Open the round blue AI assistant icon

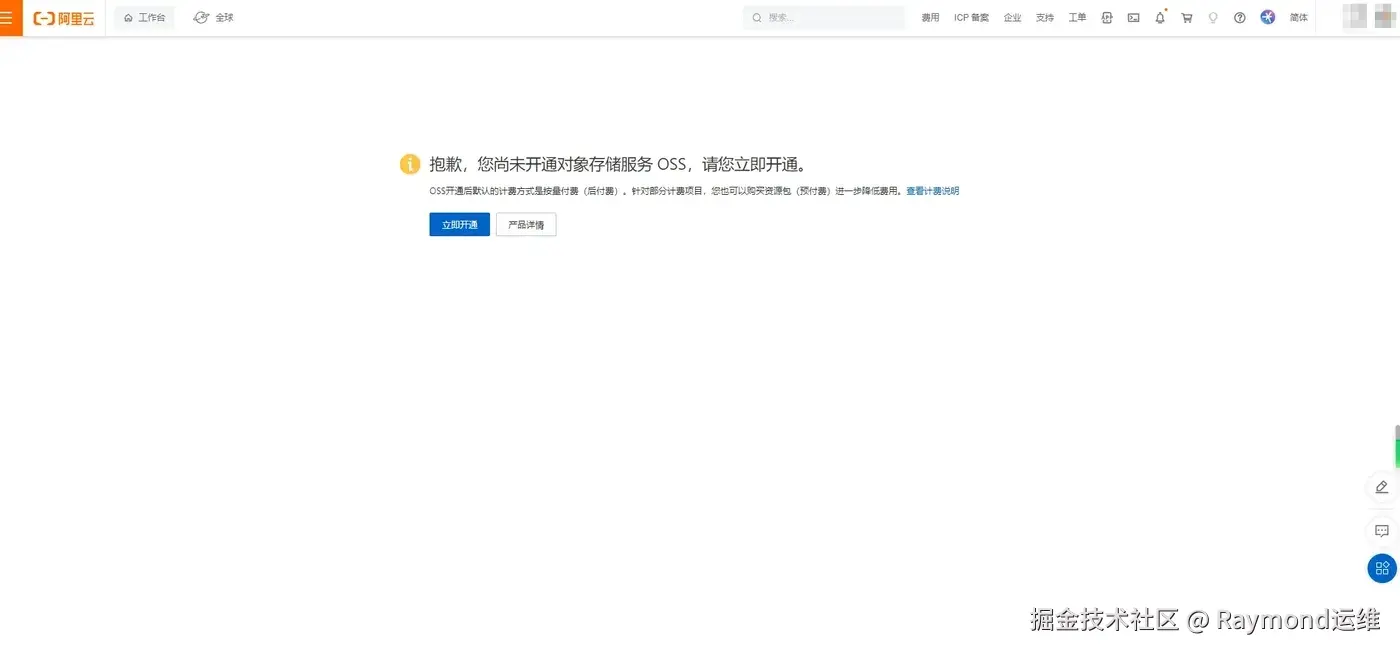click(x=1268, y=17)
